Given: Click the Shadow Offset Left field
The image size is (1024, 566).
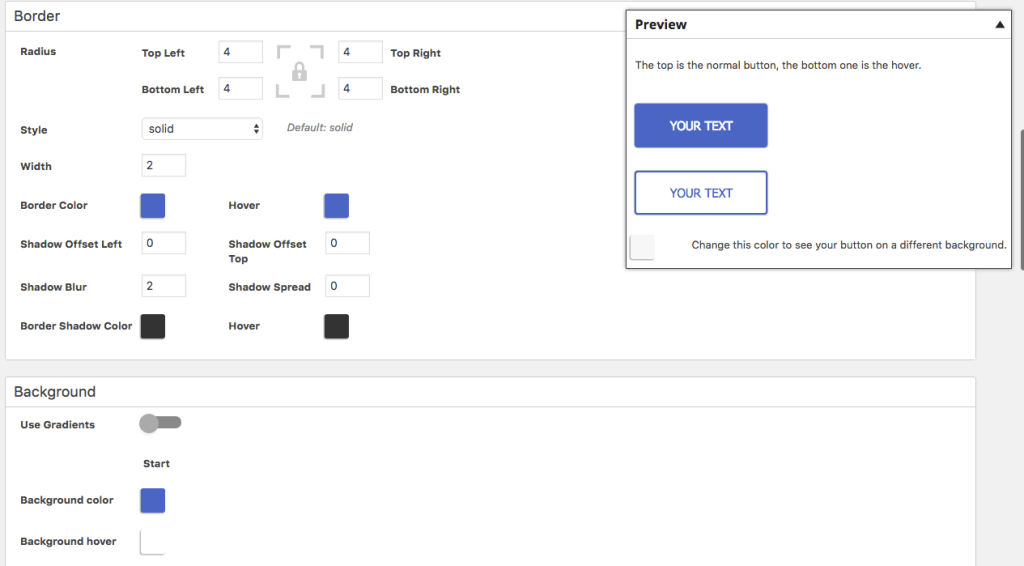Looking at the screenshot, I should [163, 244].
